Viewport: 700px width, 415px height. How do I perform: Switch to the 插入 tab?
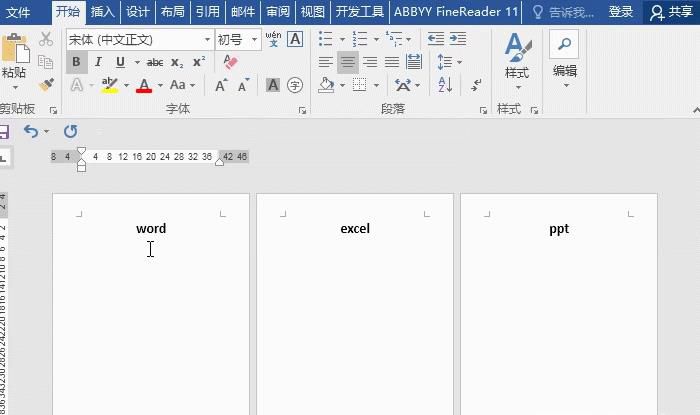point(103,12)
